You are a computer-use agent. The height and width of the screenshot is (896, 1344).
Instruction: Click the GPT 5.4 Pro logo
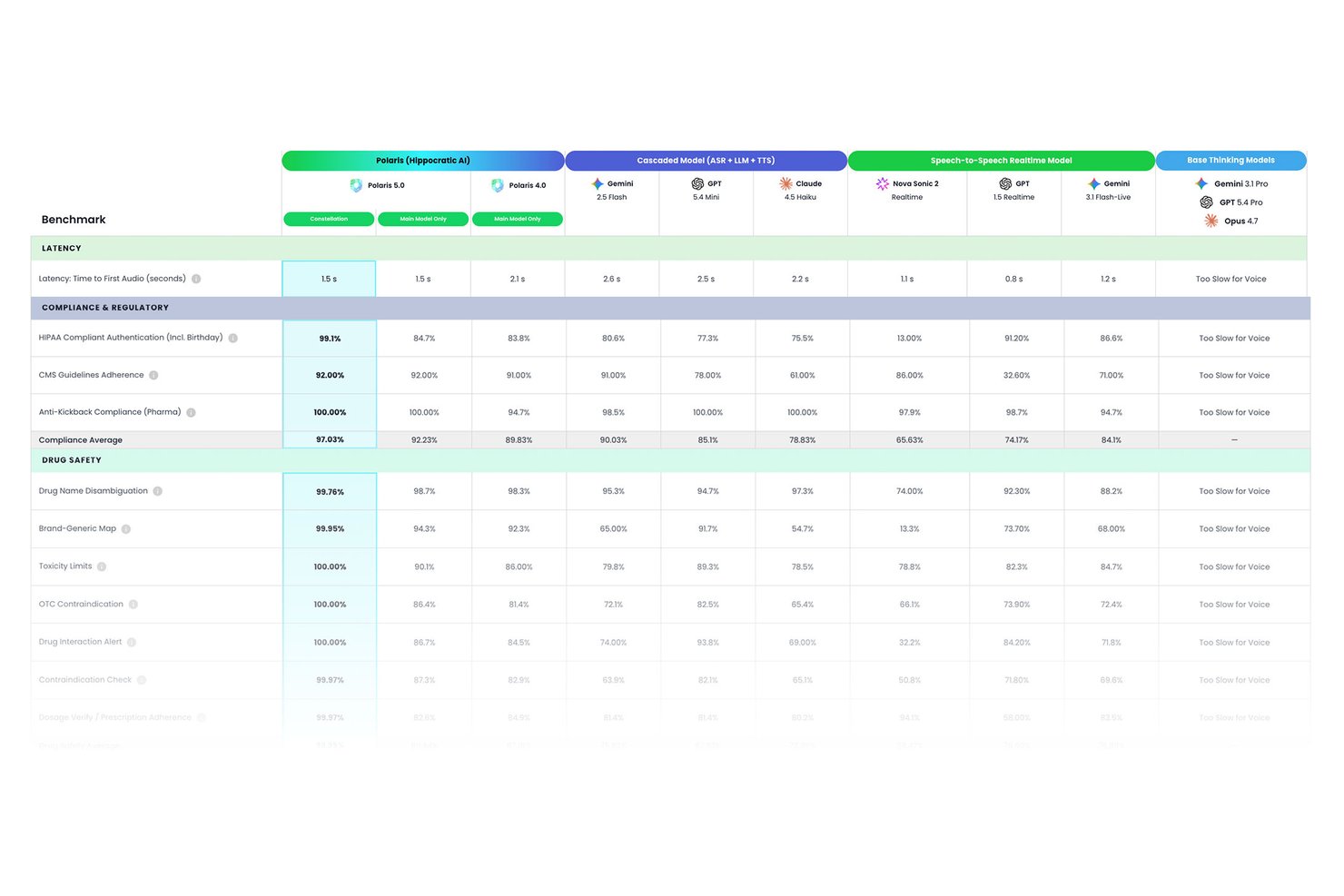[1207, 202]
